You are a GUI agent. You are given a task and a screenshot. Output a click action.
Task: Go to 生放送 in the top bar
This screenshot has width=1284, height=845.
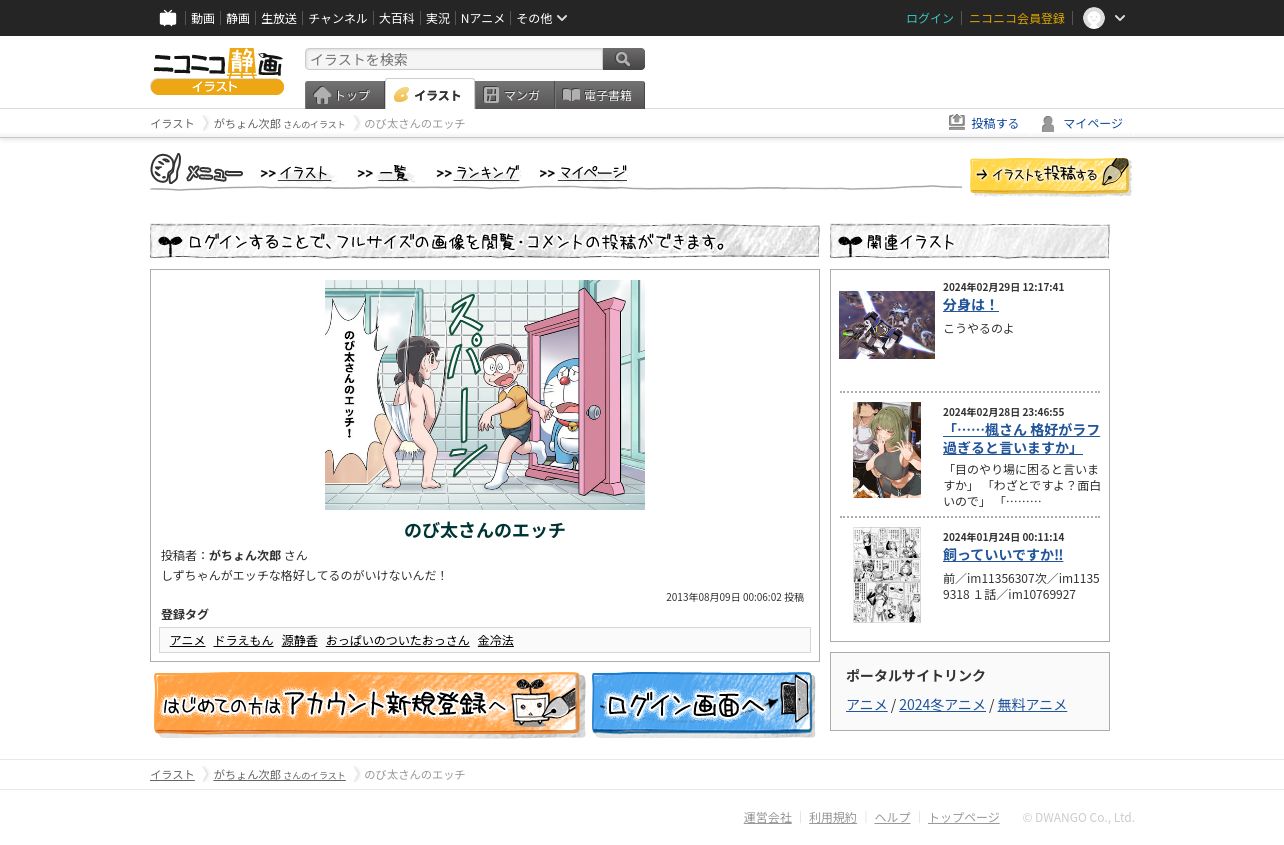[x=279, y=18]
